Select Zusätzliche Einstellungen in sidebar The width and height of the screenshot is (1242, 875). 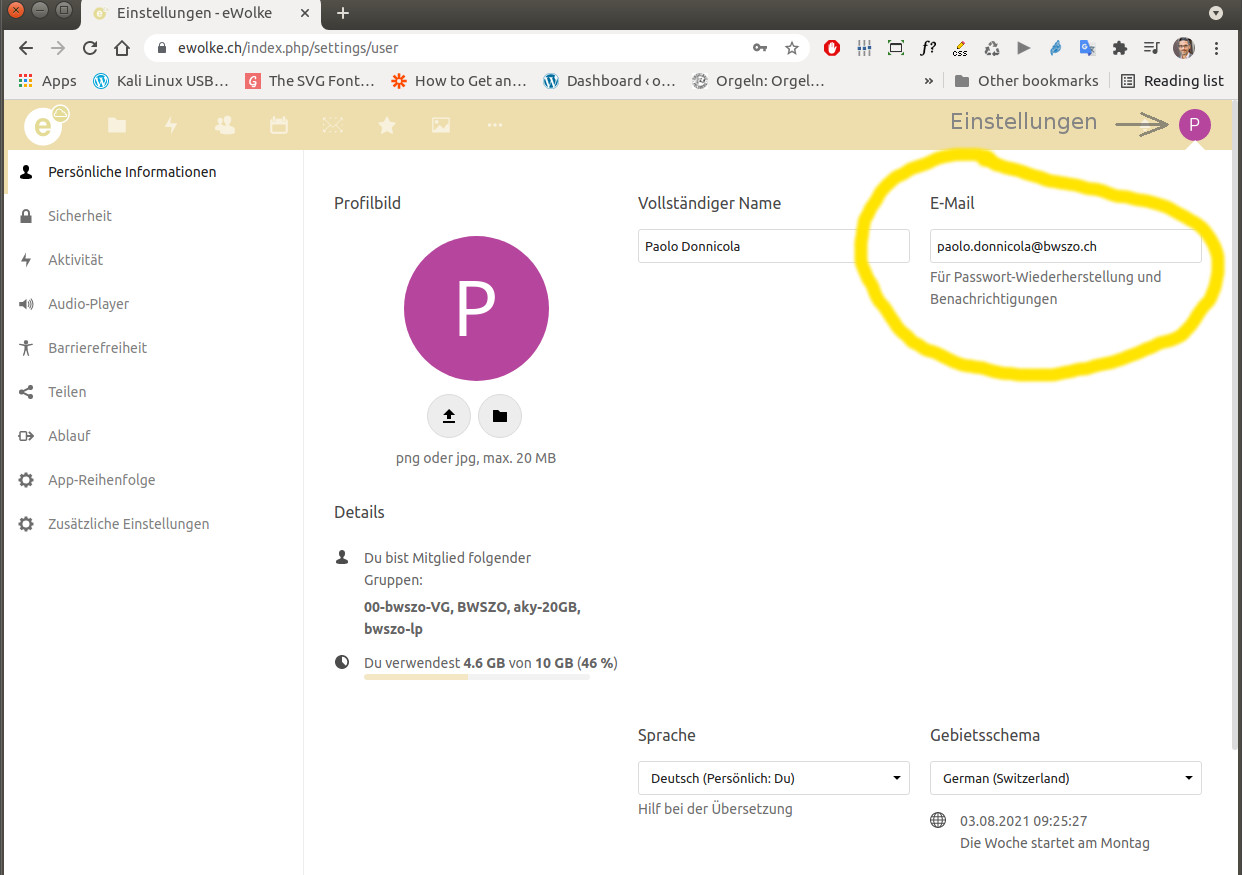pyautogui.click(x=128, y=524)
